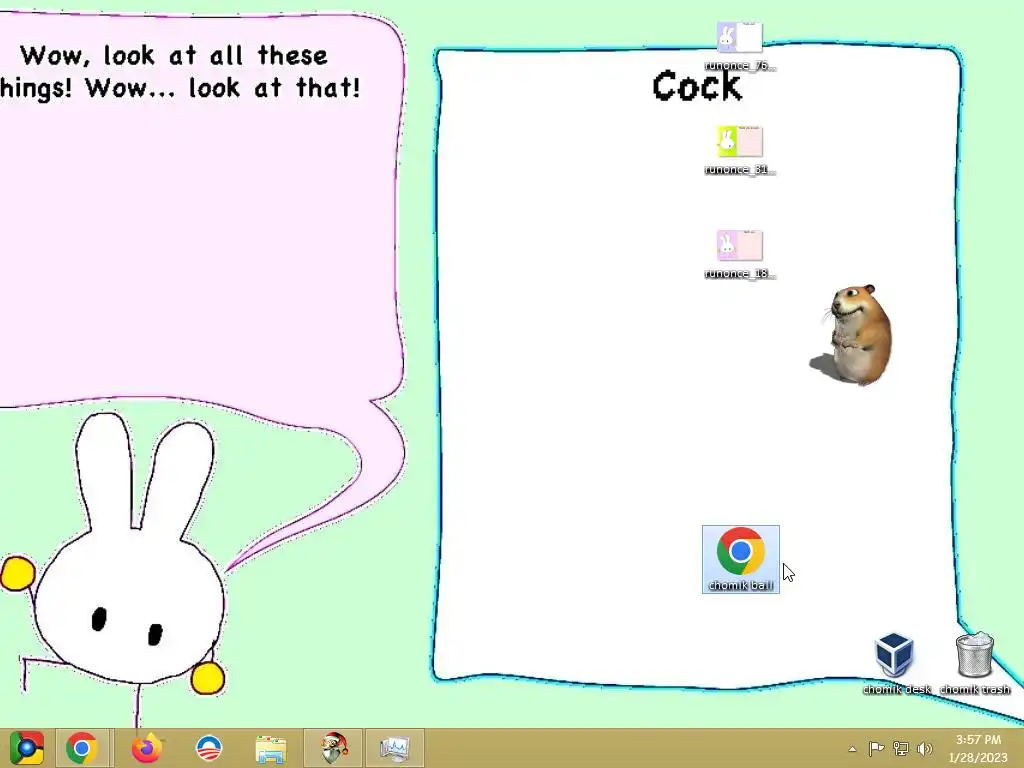The image size is (1024, 768).
Task: Select the chomik trash recycle bin
Action: 975,662
